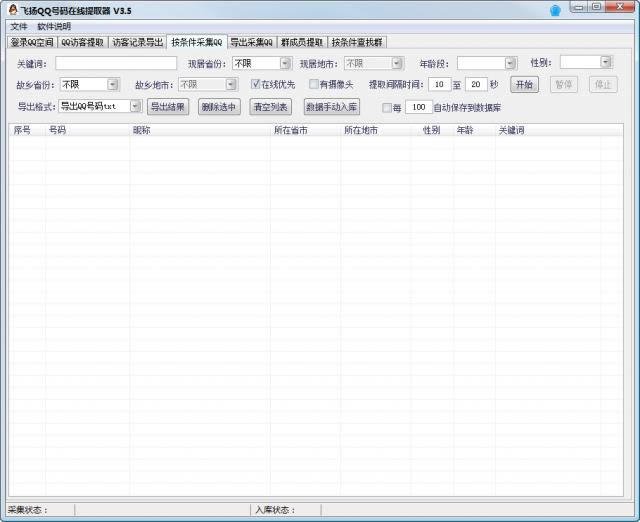Expand the 年龄段 dropdown
The image size is (640, 522).
click(509, 63)
